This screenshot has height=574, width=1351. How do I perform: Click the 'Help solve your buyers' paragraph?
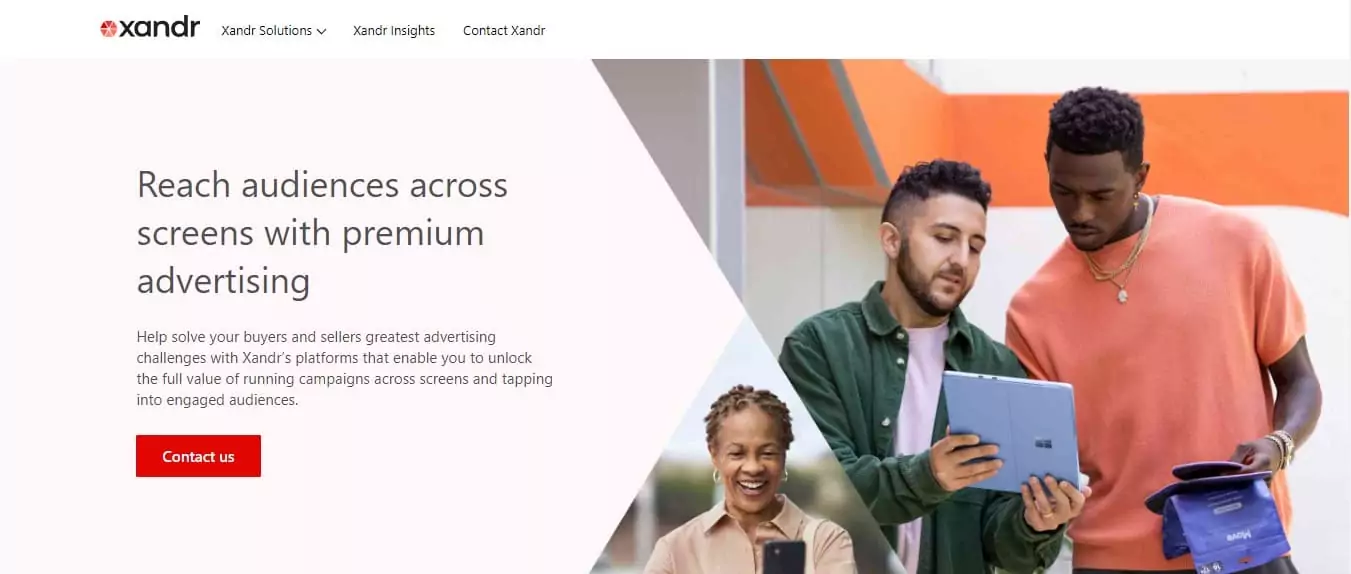tap(345, 368)
